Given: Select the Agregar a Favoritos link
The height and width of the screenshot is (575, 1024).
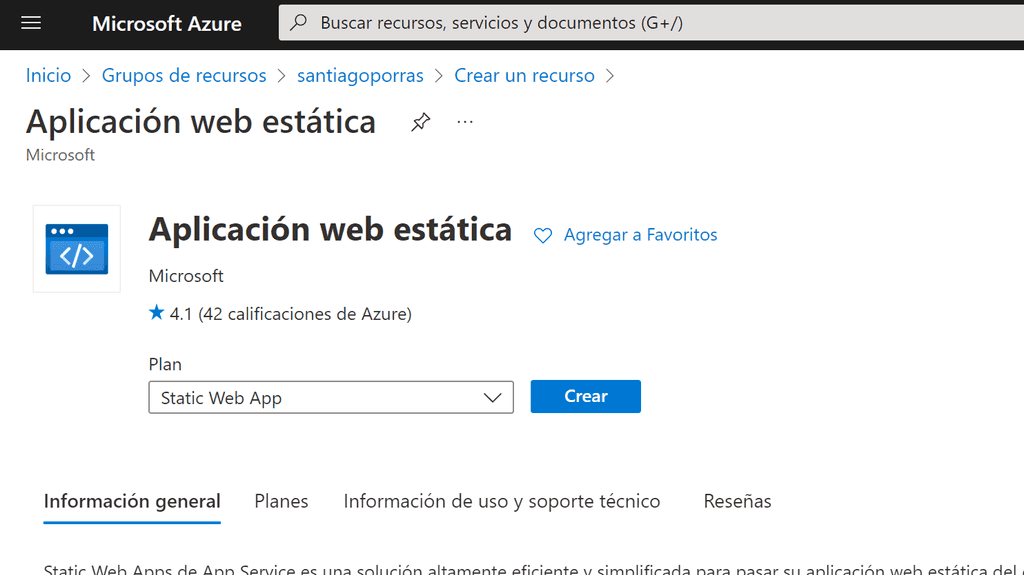Looking at the screenshot, I should (x=640, y=235).
